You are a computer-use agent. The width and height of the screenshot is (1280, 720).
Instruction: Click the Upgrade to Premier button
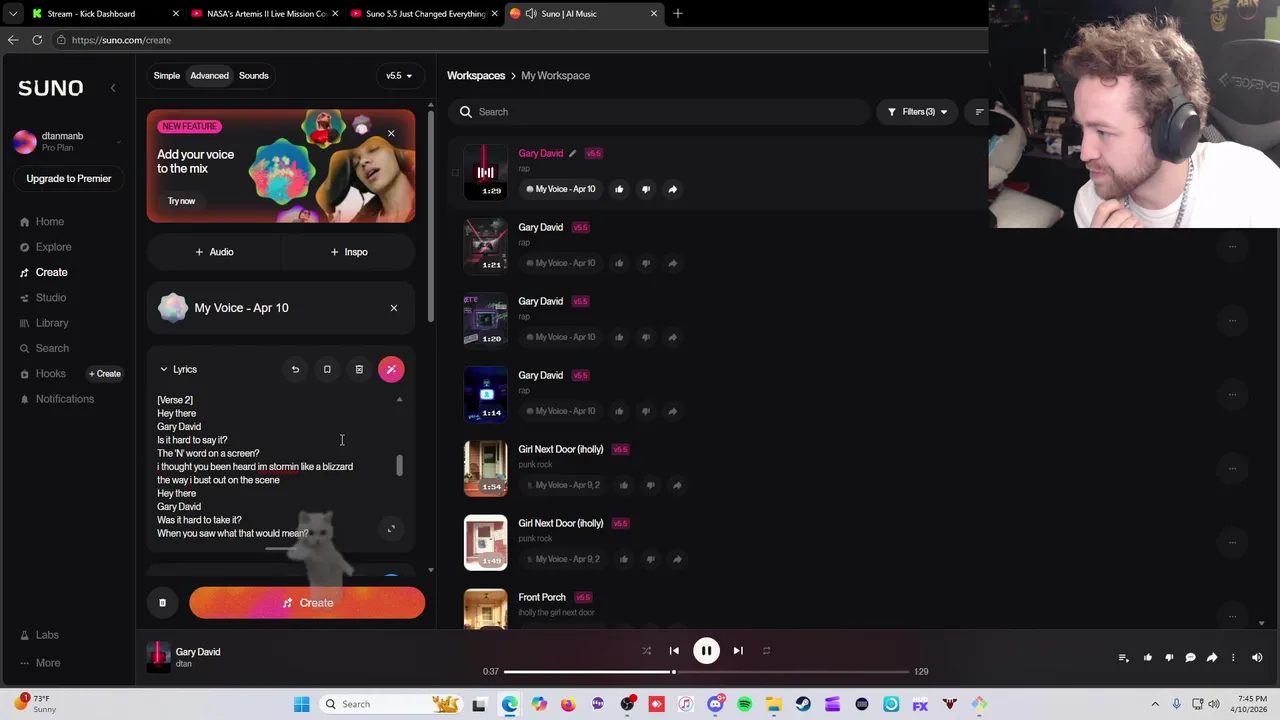tap(69, 179)
